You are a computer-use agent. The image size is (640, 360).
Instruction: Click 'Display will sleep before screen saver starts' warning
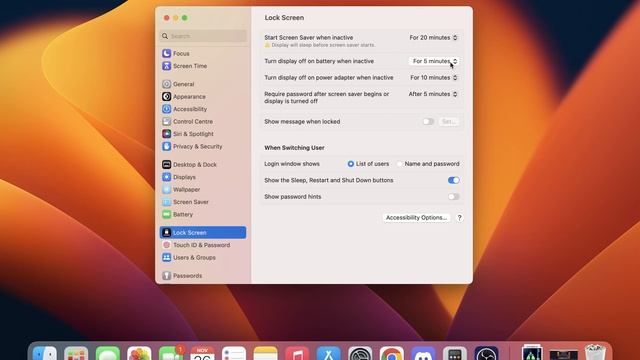pyautogui.click(x=320, y=45)
